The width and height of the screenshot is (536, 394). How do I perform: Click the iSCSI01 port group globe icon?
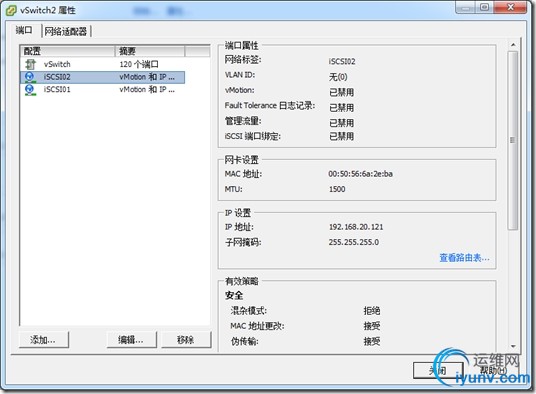point(30,90)
